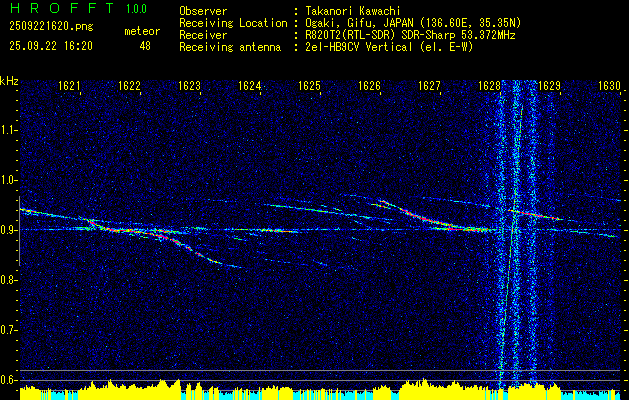Click observer name Takanori Kawachi
This screenshot has height=400, width=629.
pyautogui.click(x=353, y=11)
